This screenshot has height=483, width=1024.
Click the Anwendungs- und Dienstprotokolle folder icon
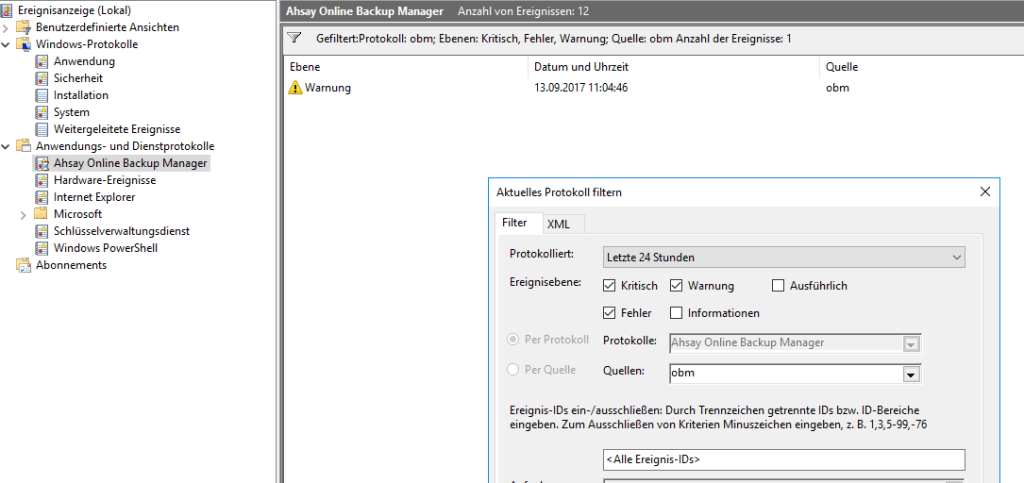pyautogui.click(x=24, y=146)
